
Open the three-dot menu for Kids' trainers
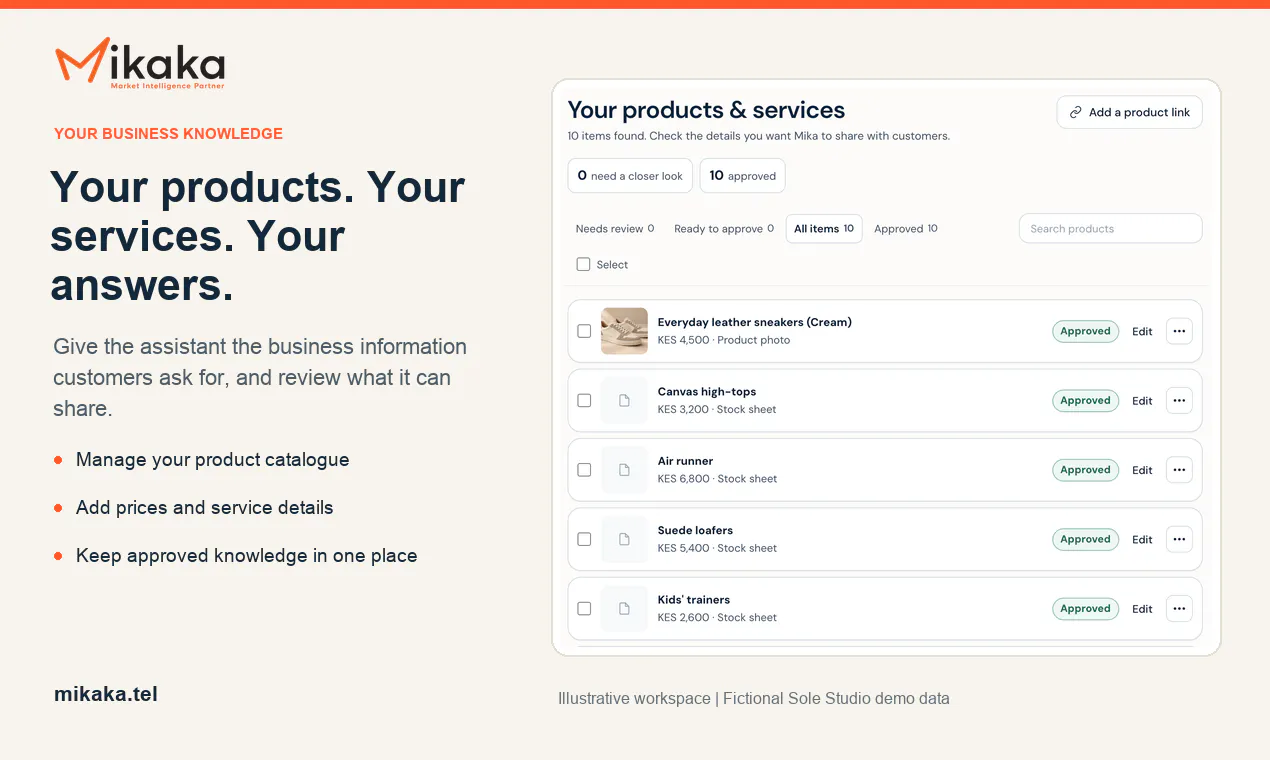(x=1179, y=608)
